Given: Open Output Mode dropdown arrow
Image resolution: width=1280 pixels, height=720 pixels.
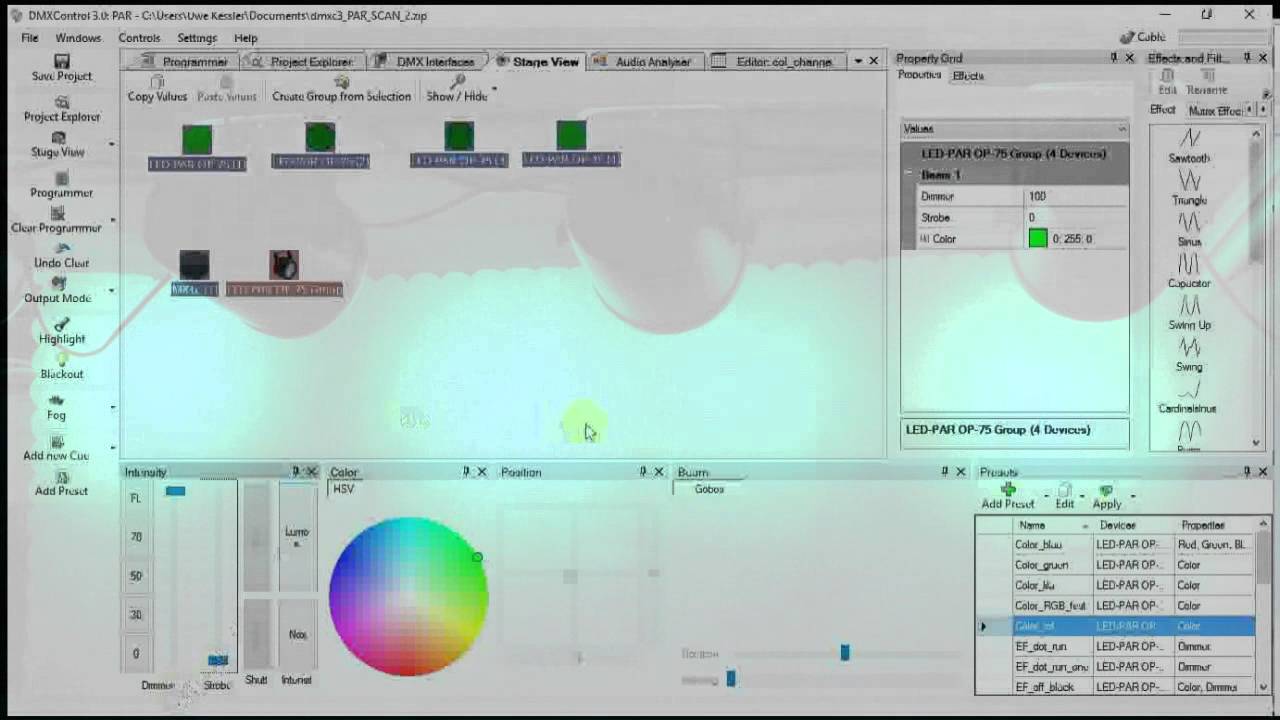Looking at the screenshot, I should pyautogui.click(x=112, y=290).
